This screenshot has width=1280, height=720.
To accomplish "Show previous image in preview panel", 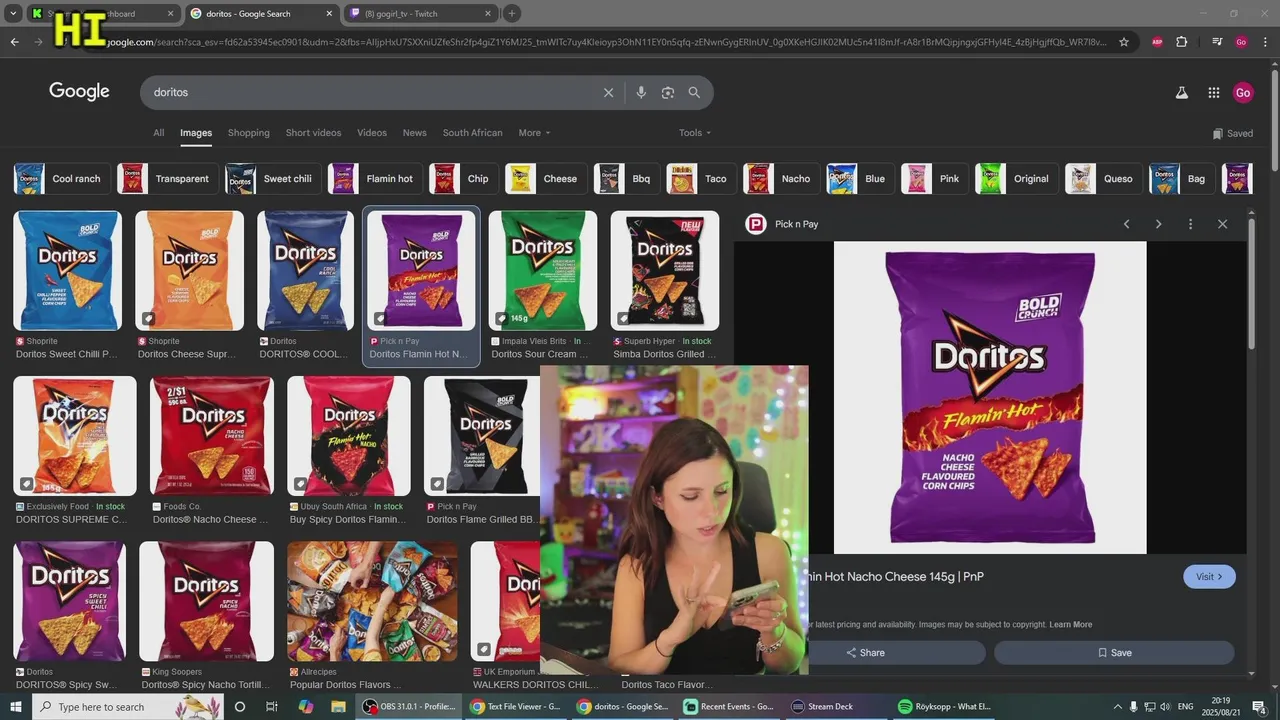I will click(1126, 224).
